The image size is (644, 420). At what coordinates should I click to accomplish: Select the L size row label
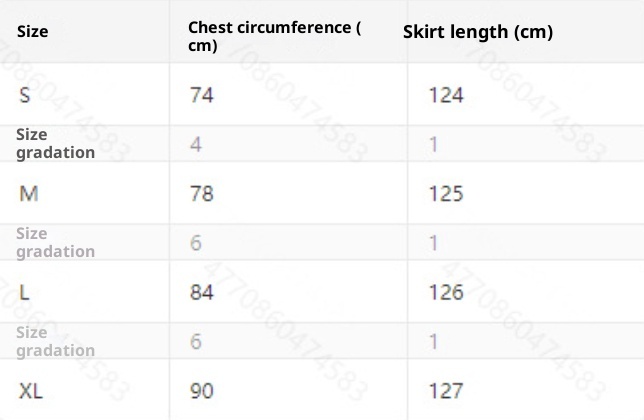(x=25, y=292)
